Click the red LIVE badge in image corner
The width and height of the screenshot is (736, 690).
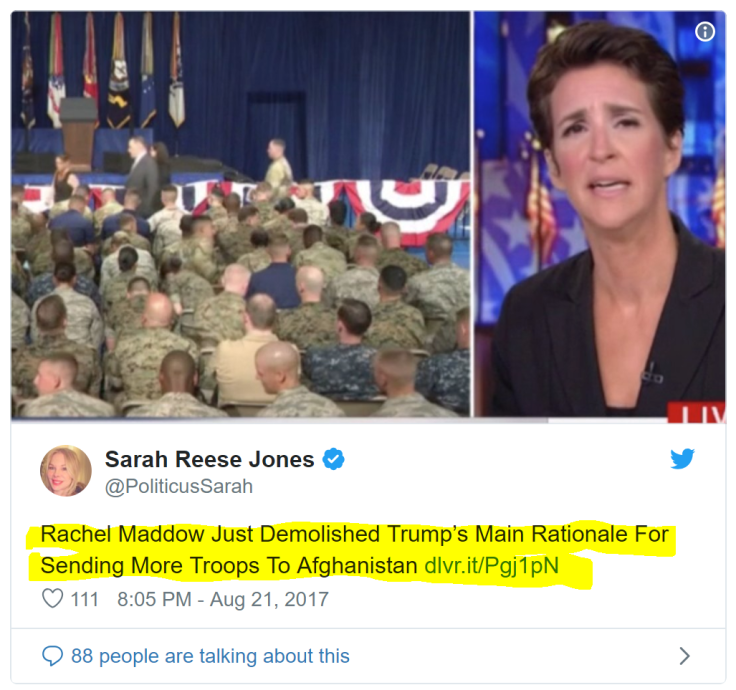[x=697, y=412]
